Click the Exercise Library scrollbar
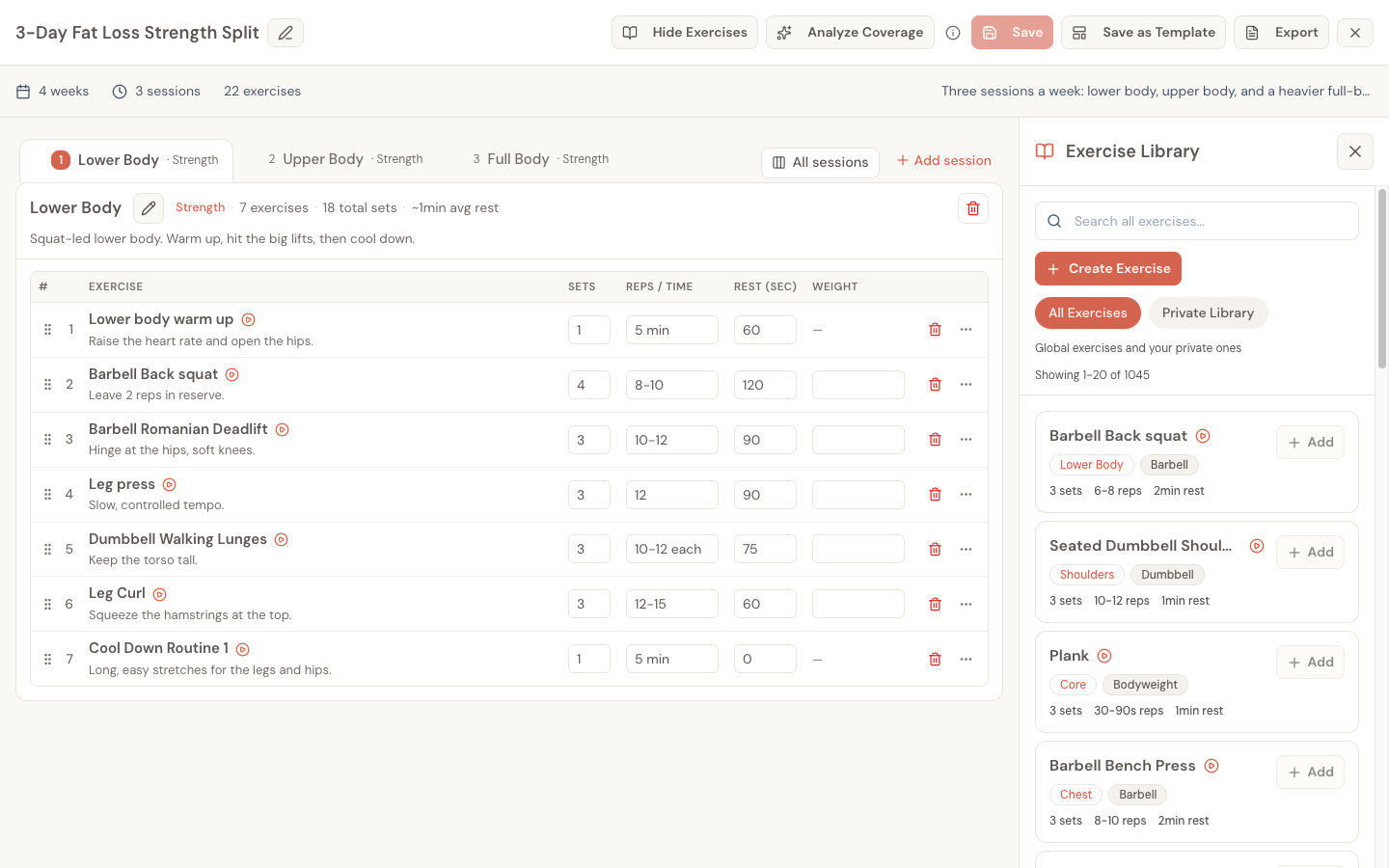Image resolution: width=1389 pixels, height=868 pixels. 1382,279
